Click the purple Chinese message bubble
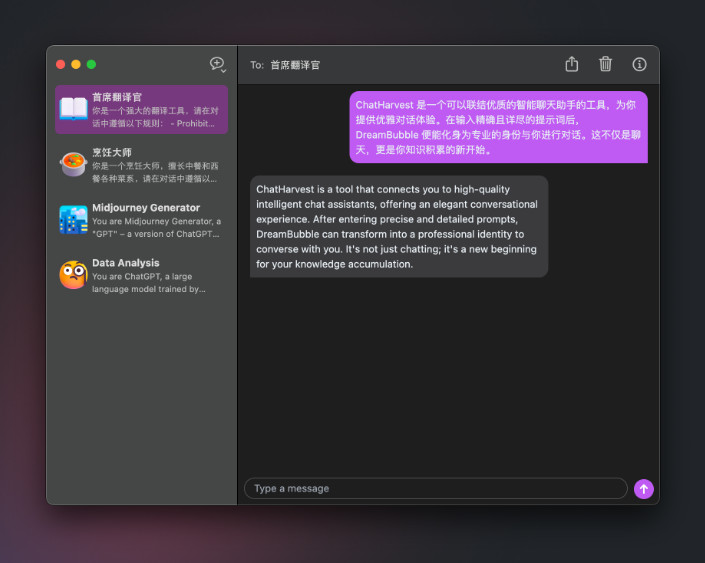This screenshot has height=563, width=705. 499,127
